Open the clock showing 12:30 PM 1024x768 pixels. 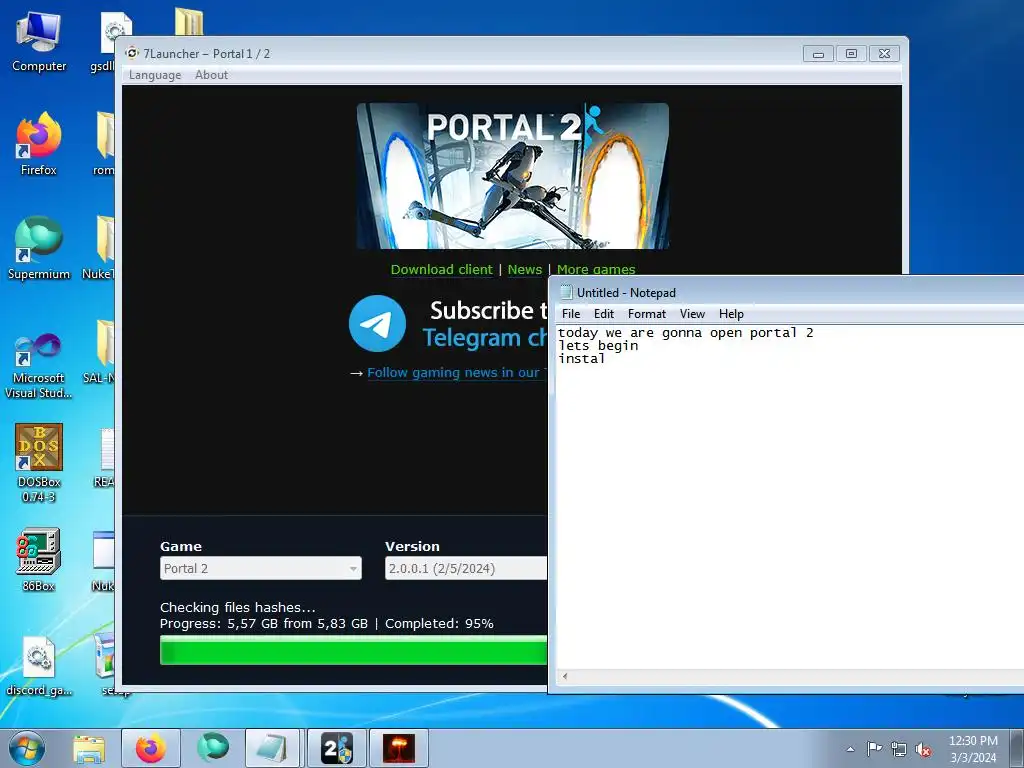tap(973, 749)
